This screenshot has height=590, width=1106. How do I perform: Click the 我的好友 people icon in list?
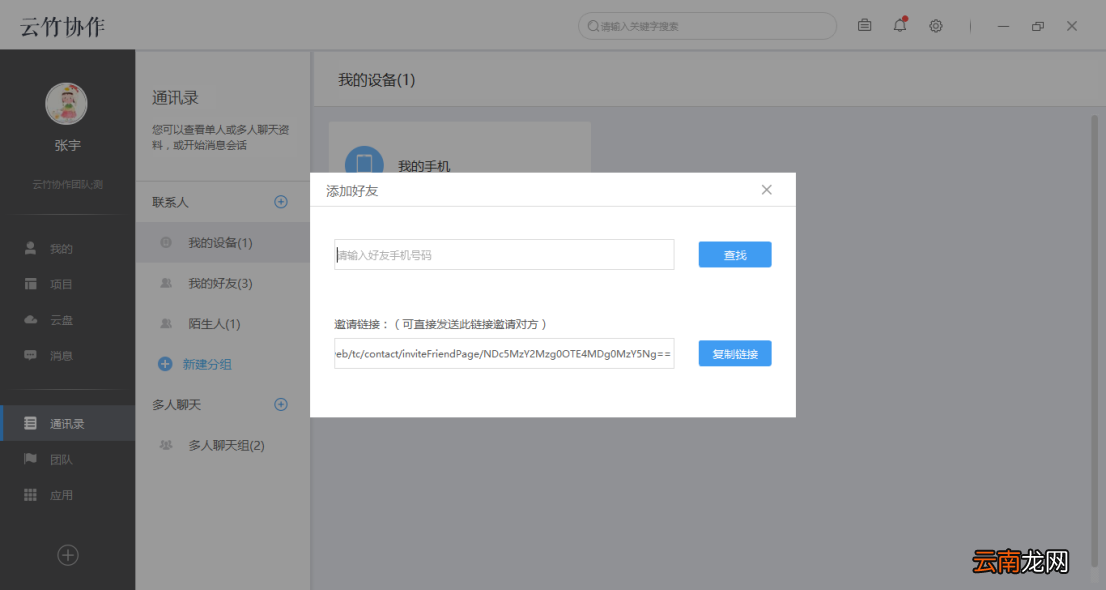(x=166, y=283)
